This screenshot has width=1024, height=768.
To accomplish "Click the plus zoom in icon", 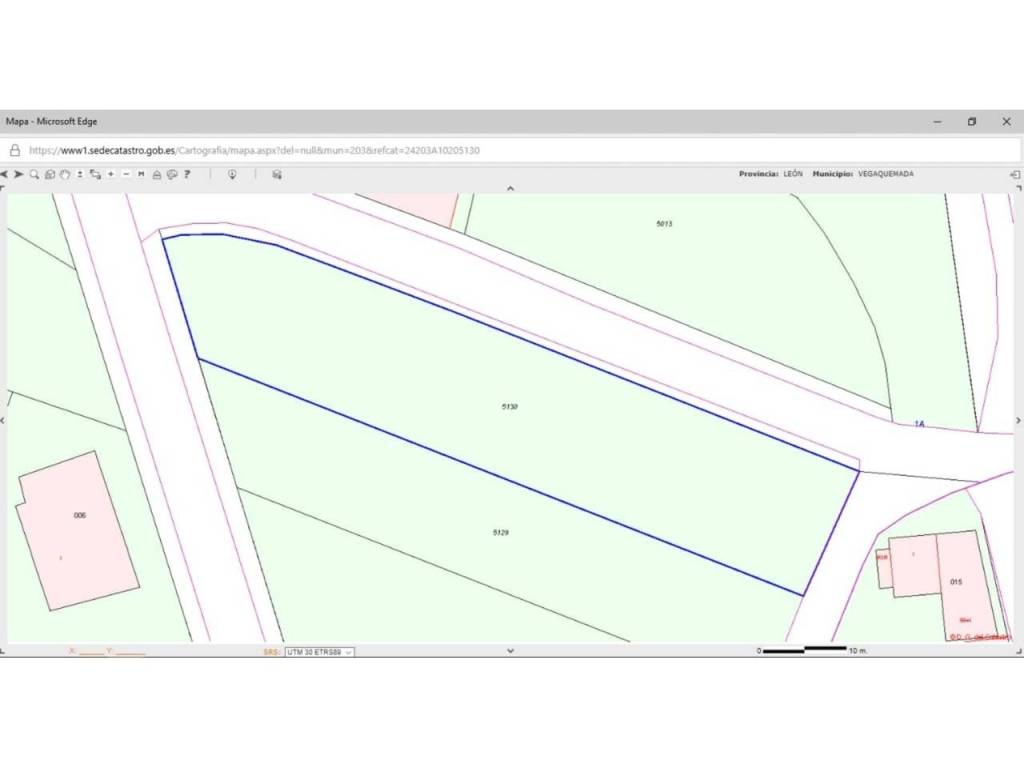I will 111,174.
